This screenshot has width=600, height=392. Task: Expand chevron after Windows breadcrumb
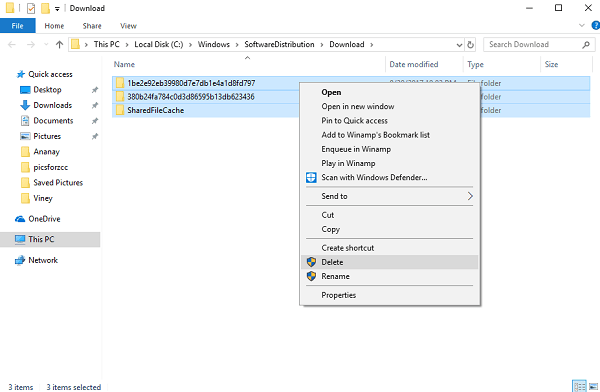[x=237, y=45]
